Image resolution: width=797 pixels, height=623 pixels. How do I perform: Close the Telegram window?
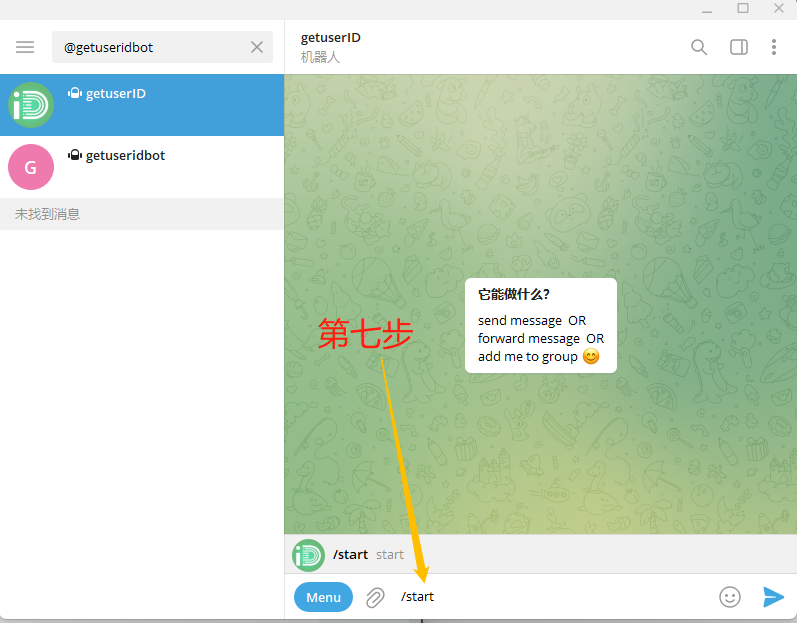pos(779,8)
